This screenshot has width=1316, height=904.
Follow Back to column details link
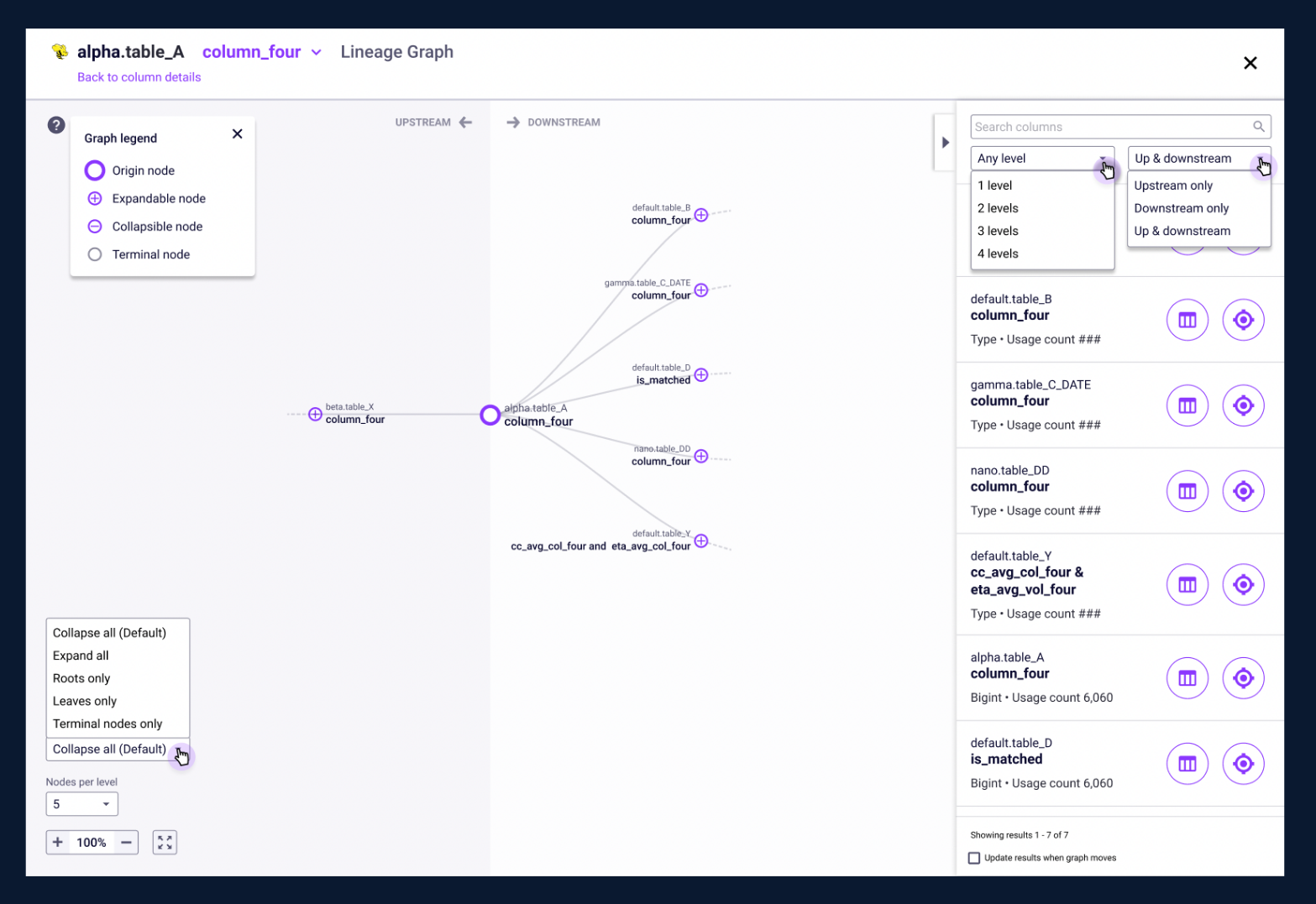coord(139,77)
